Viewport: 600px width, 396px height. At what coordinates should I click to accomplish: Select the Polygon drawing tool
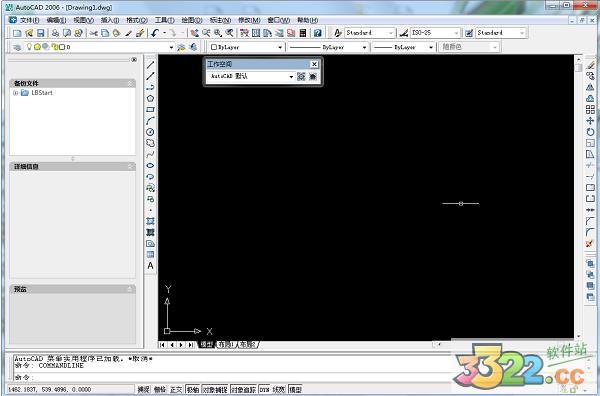pos(150,98)
